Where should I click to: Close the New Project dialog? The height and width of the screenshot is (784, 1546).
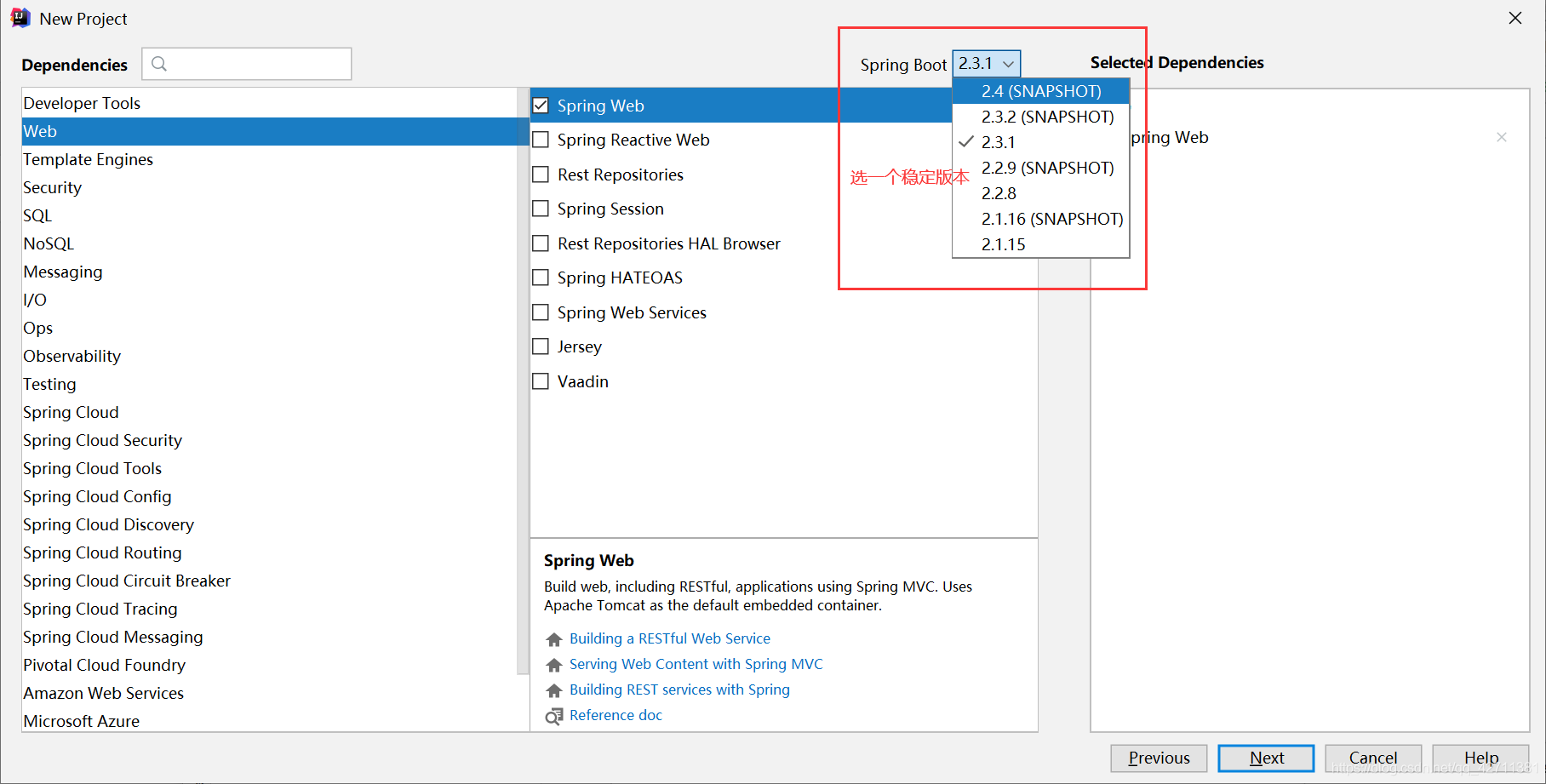(1515, 18)
